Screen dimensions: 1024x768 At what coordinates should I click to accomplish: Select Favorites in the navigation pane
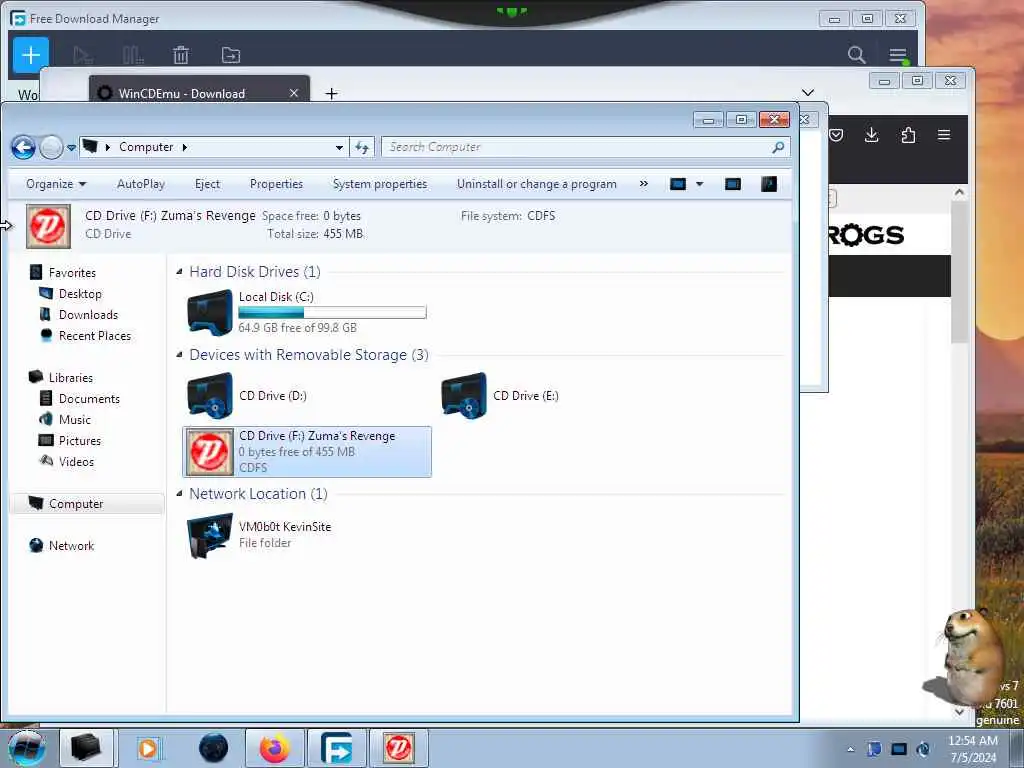click(63, 273)
